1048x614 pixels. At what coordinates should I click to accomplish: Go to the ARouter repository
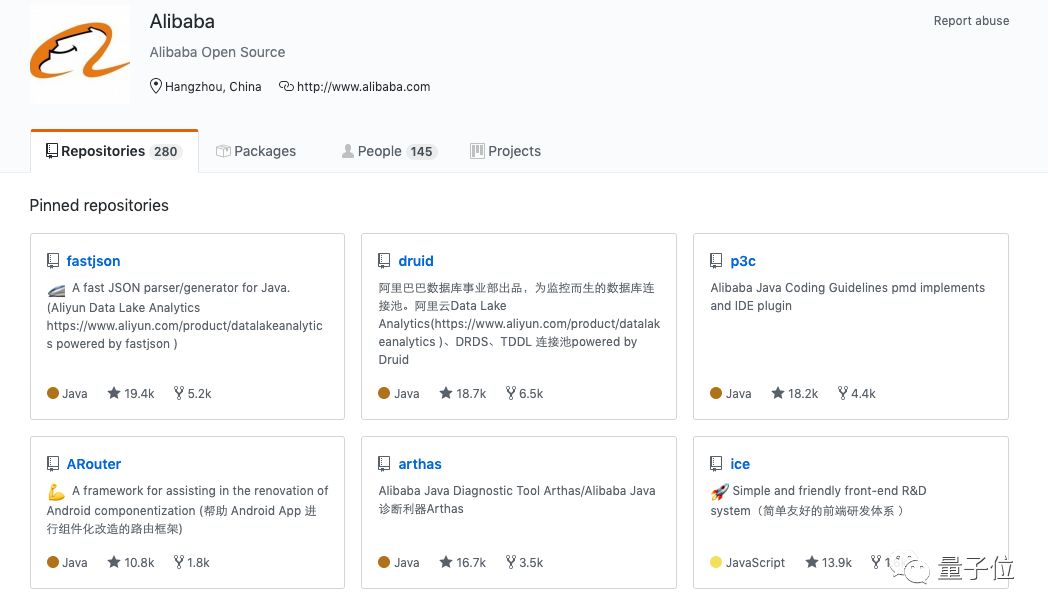[94, 464]
